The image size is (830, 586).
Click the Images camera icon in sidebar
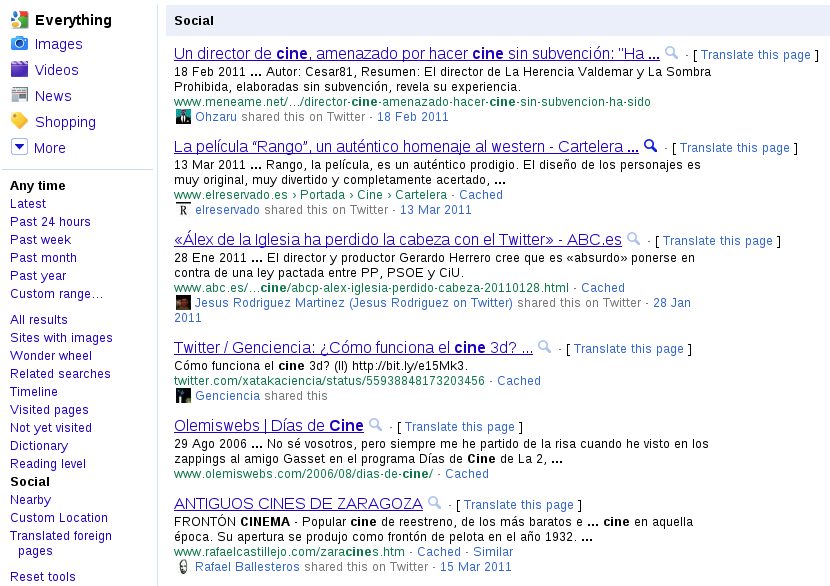pos(19,43)
